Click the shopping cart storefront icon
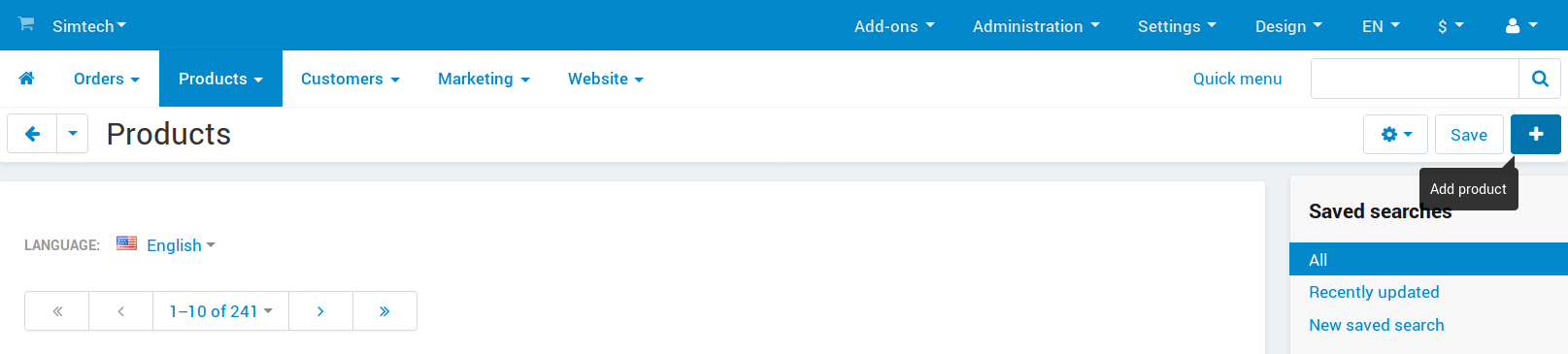This screenshot has height=354, width=1568. tap(26, 24)
